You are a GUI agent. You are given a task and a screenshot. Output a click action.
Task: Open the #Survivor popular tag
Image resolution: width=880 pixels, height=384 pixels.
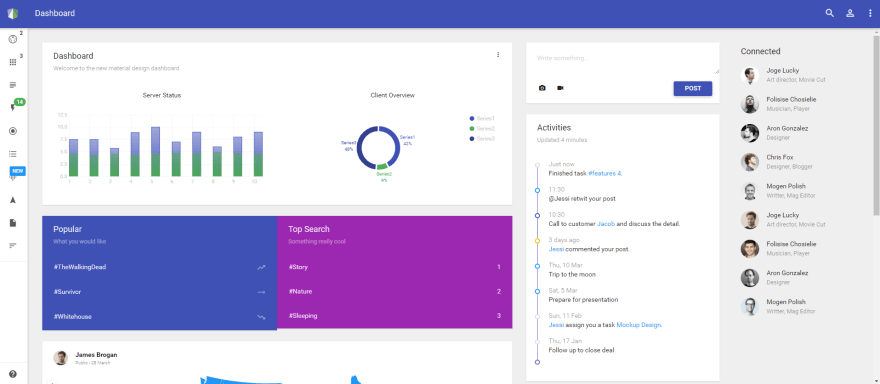click(x=67, y=292)
